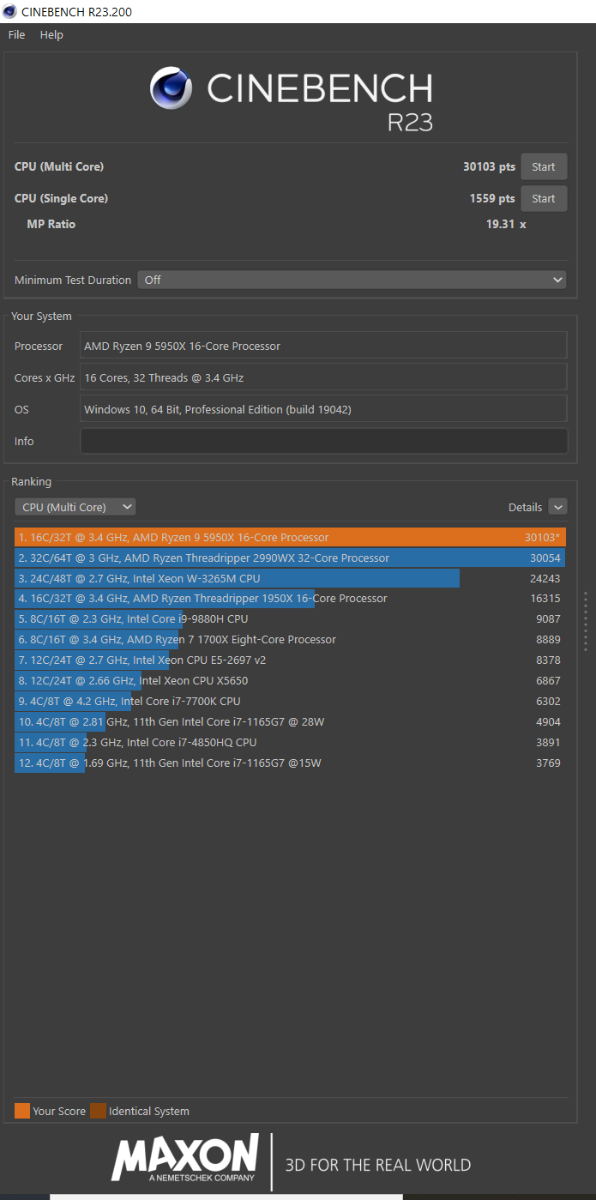Click the OS information field

click(323, 409)
